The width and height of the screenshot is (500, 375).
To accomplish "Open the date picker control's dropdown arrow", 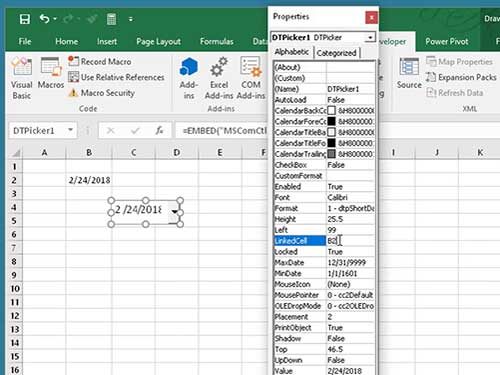I will click(x=174, y=212).
